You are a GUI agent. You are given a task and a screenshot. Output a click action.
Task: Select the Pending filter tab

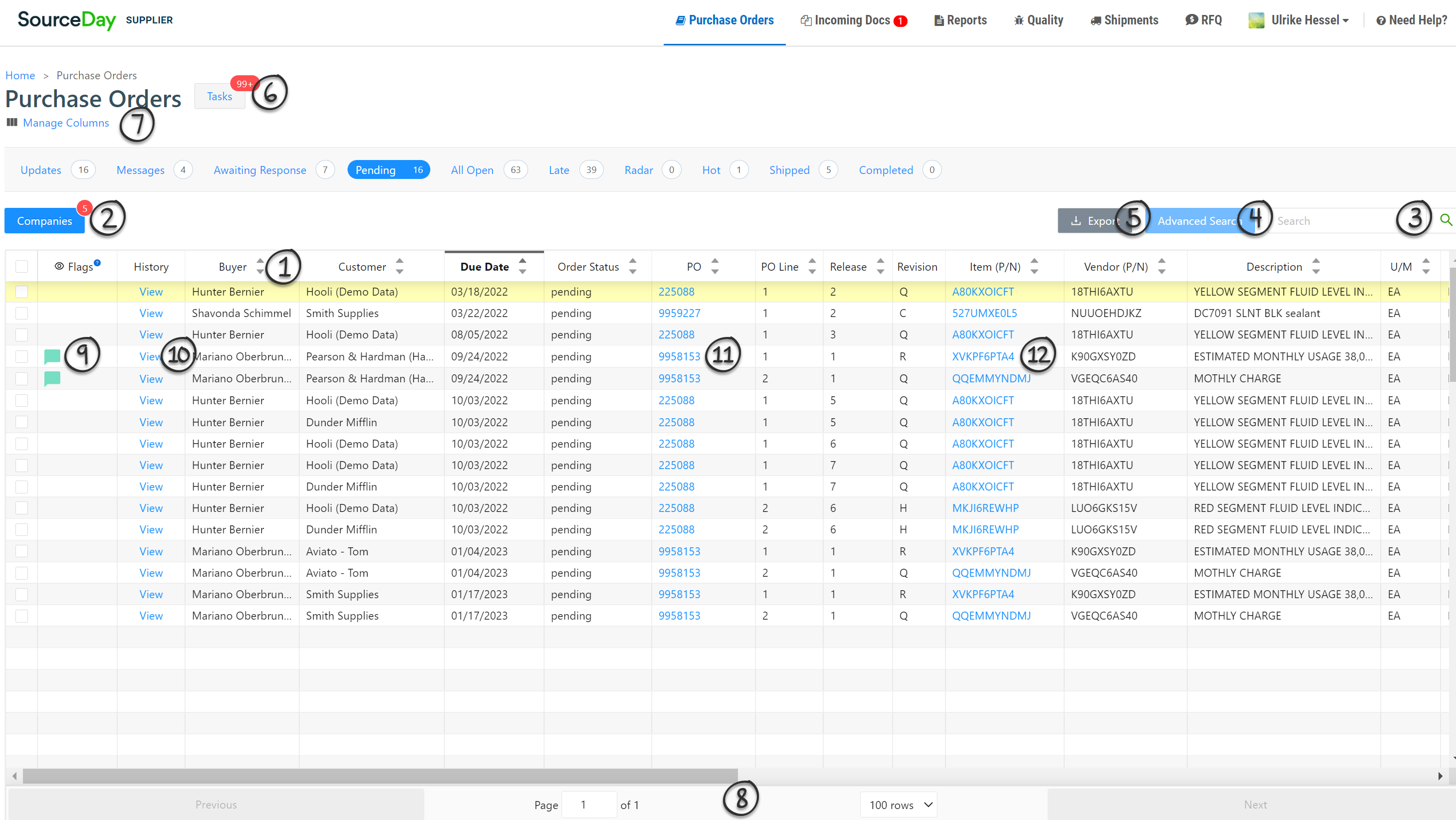point(389,170)
